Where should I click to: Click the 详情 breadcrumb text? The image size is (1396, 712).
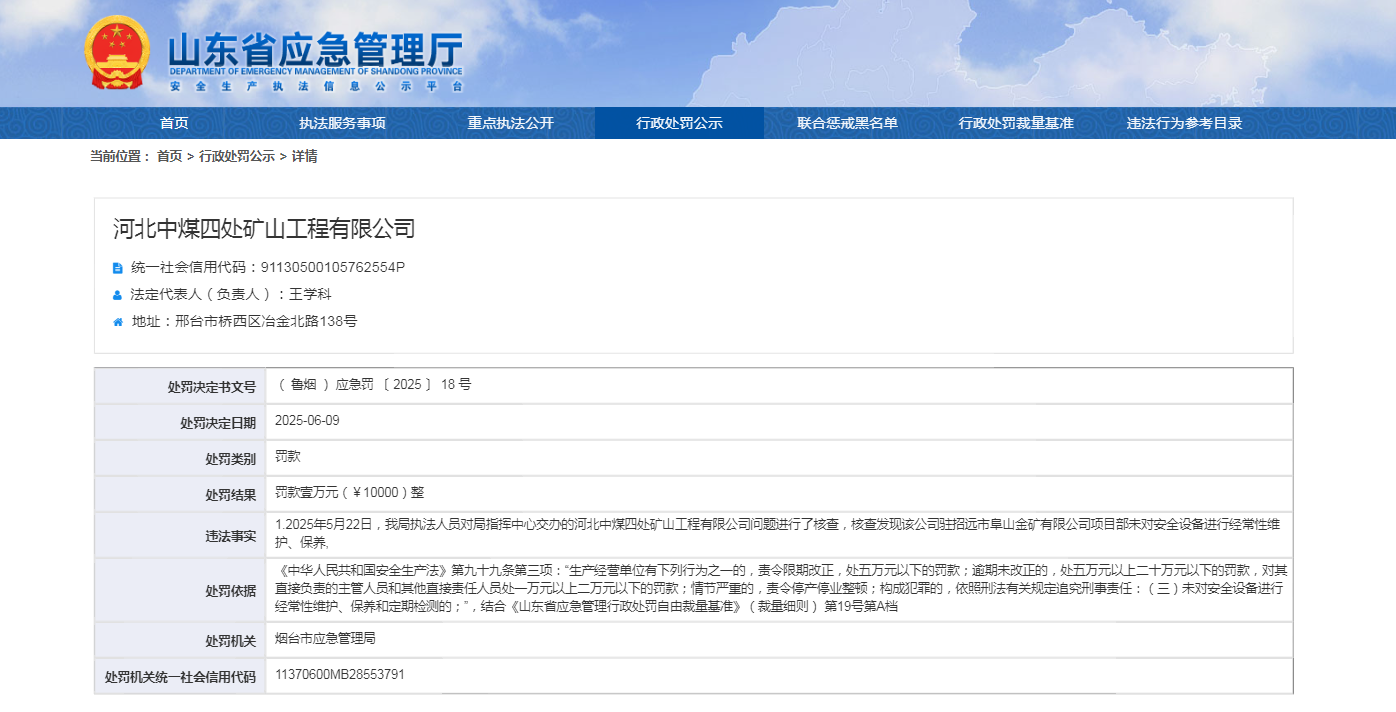305,156
